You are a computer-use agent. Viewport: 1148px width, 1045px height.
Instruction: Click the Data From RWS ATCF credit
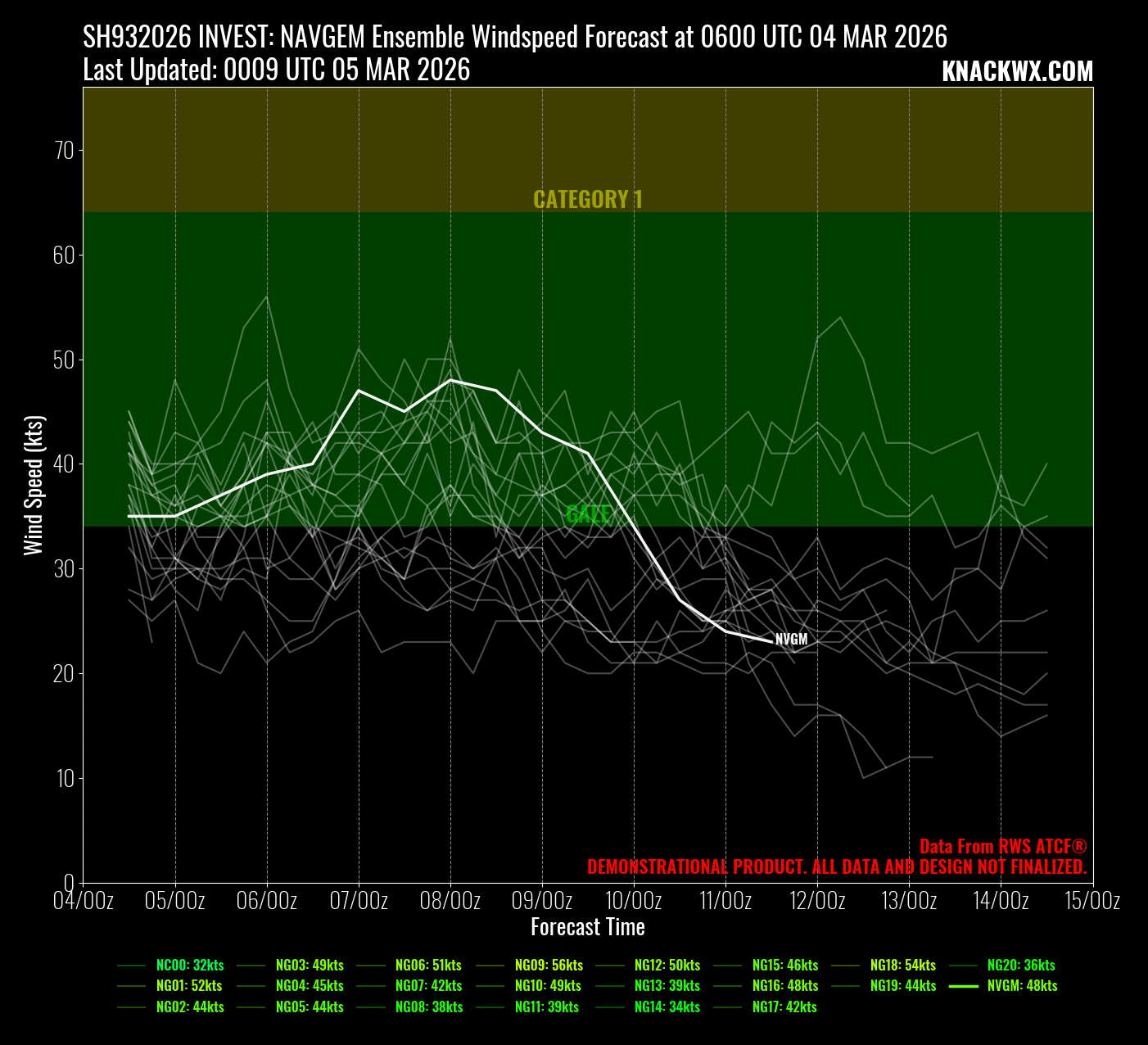click(1002, 847)
